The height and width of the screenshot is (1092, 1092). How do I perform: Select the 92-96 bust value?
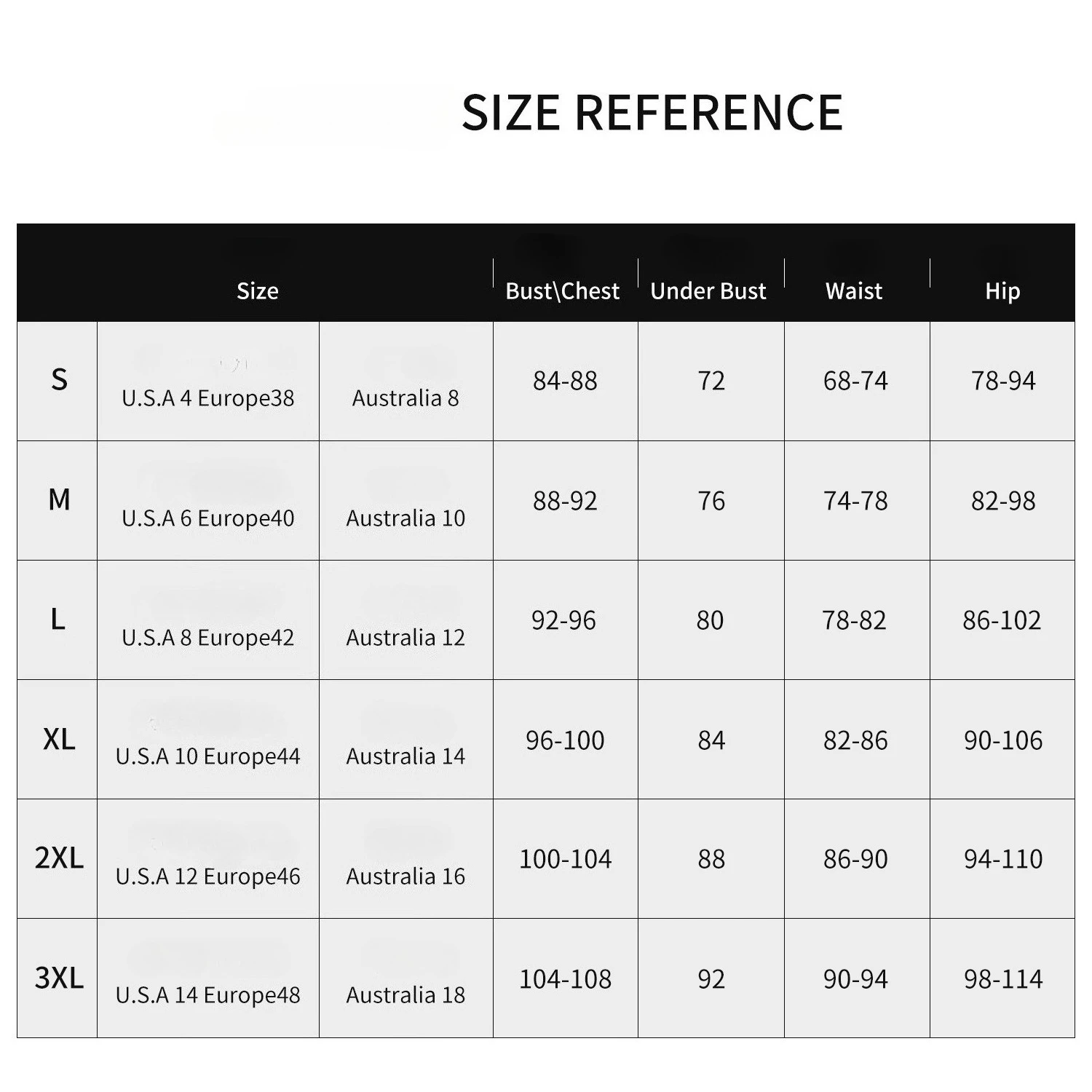[x=563, y=620]
